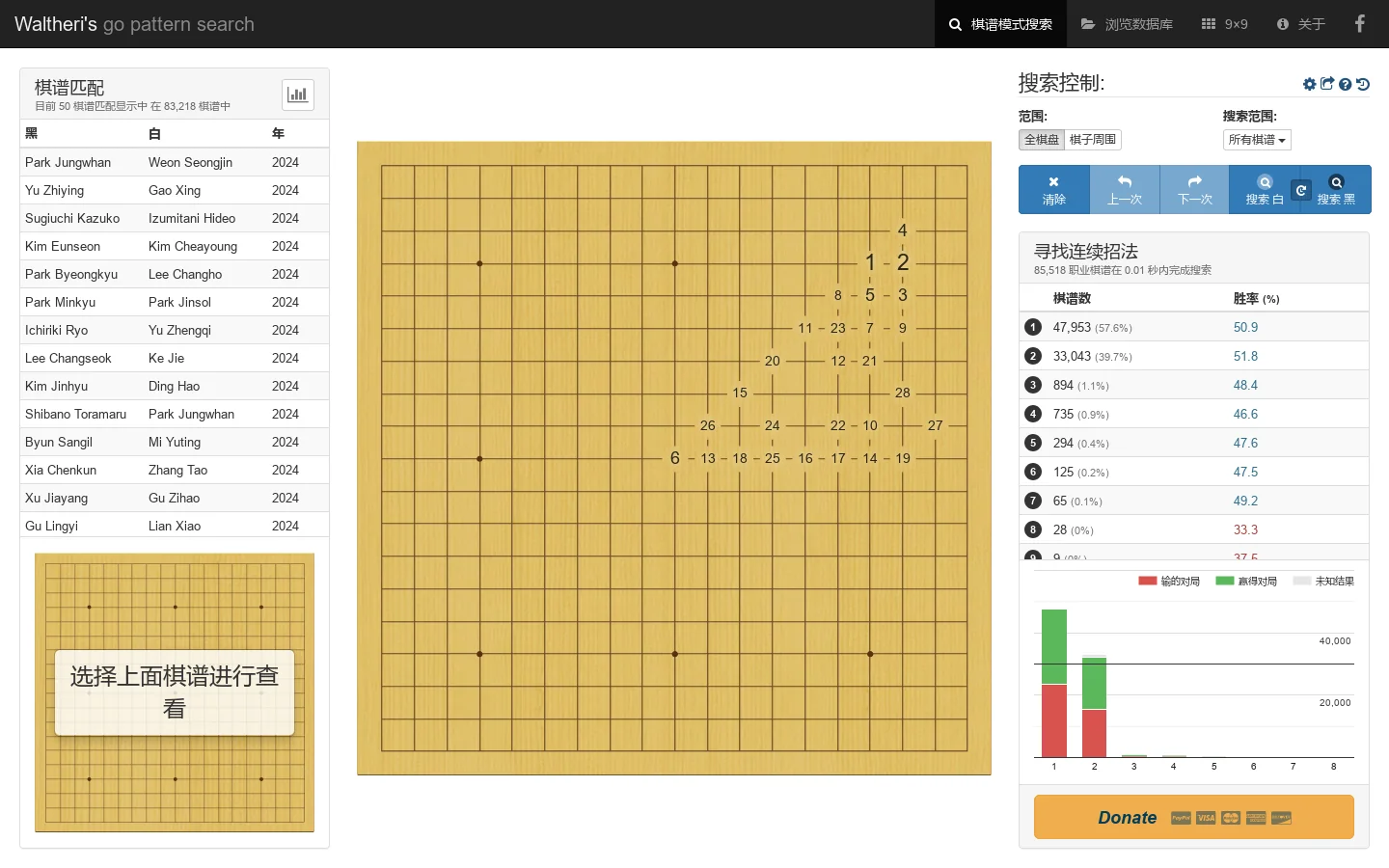Click the 赢得对局 green legend swatch
1389x868 pixels.
[1225, 581]
